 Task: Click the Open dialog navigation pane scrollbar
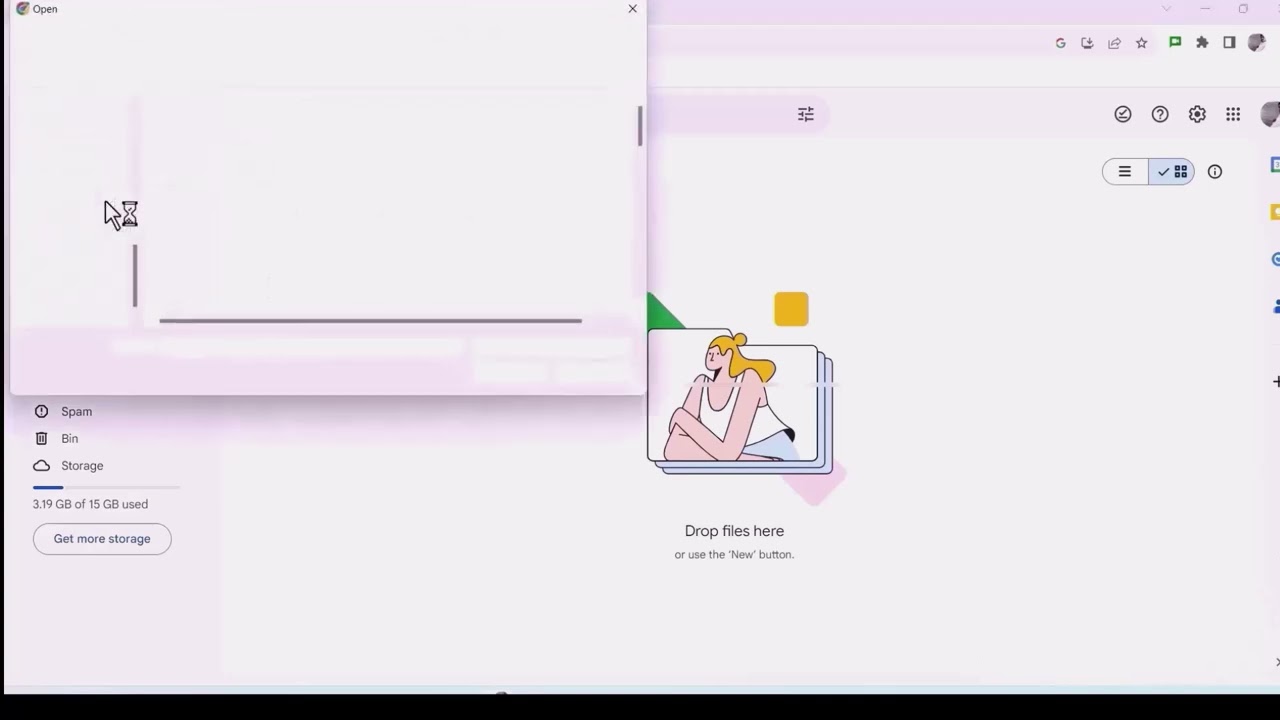(x=135, y=276)
